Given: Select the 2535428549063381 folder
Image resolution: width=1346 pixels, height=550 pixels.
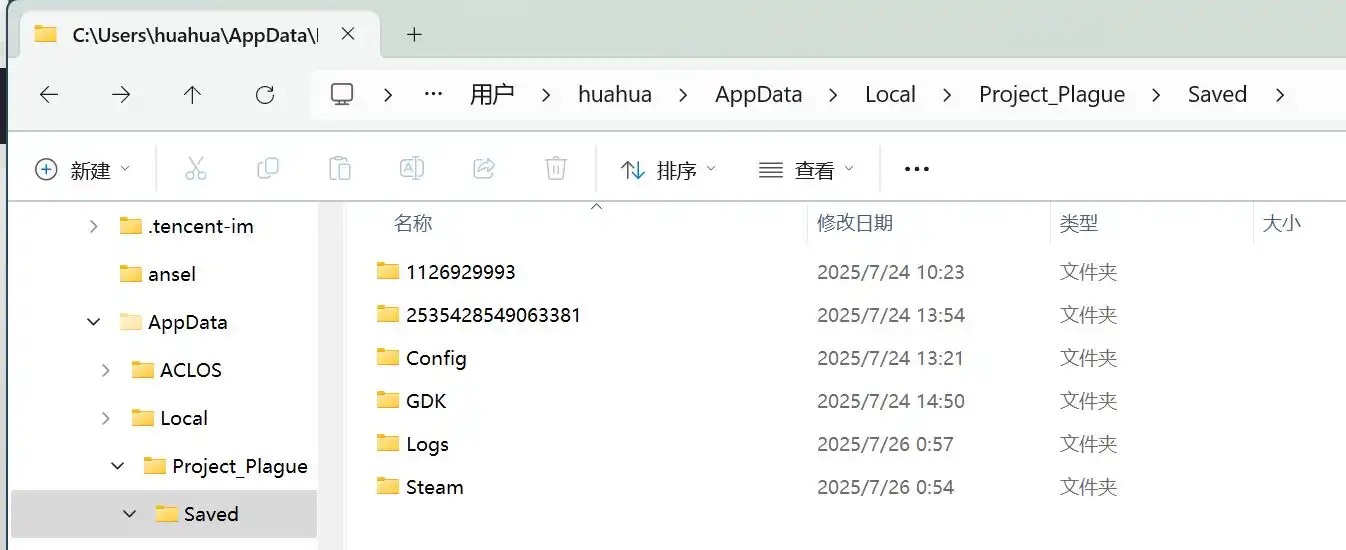Looking at the screenshot, I should click(x=493, y=314).
